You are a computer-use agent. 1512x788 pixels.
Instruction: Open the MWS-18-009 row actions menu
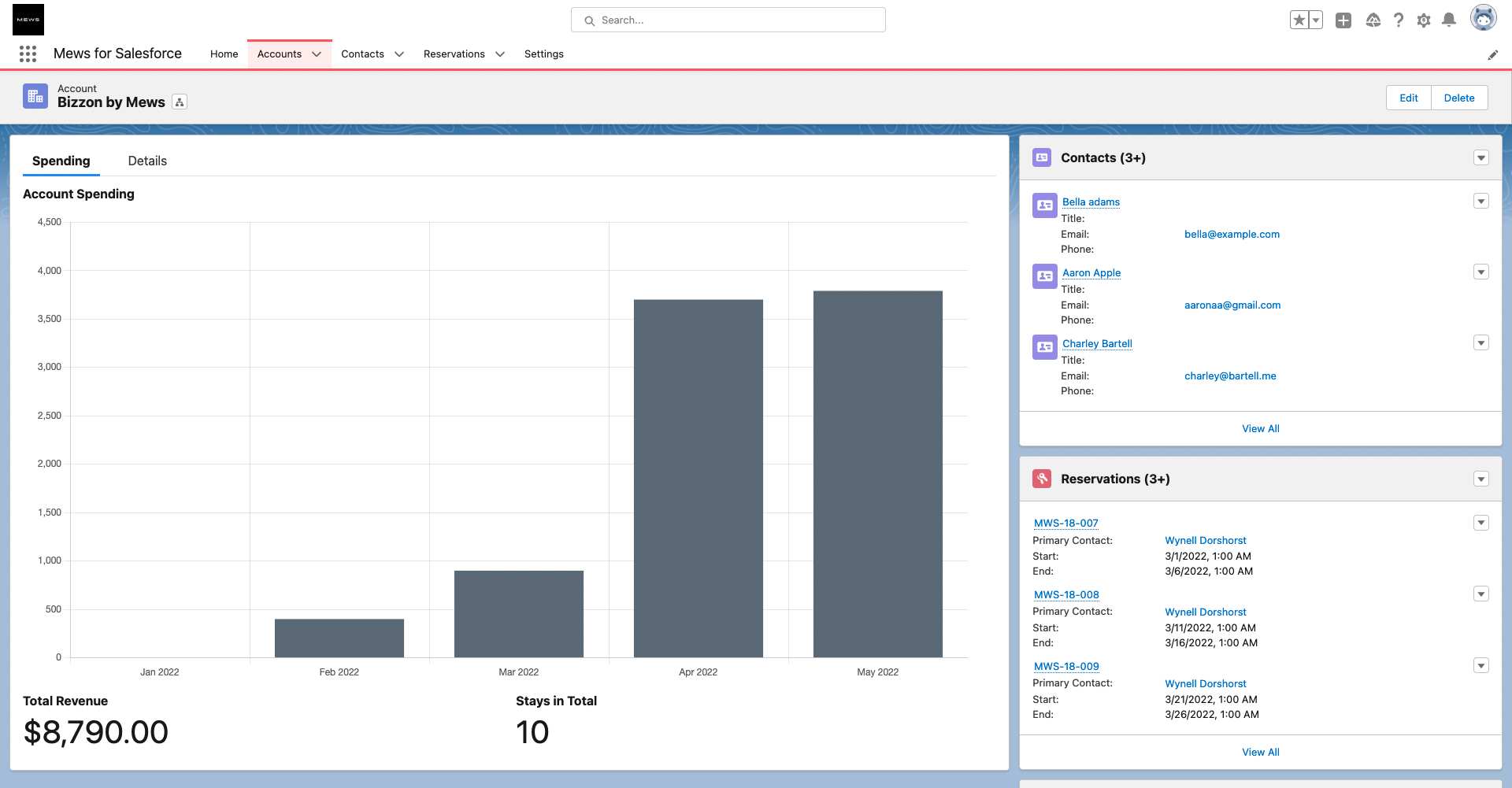(1481, 665)
